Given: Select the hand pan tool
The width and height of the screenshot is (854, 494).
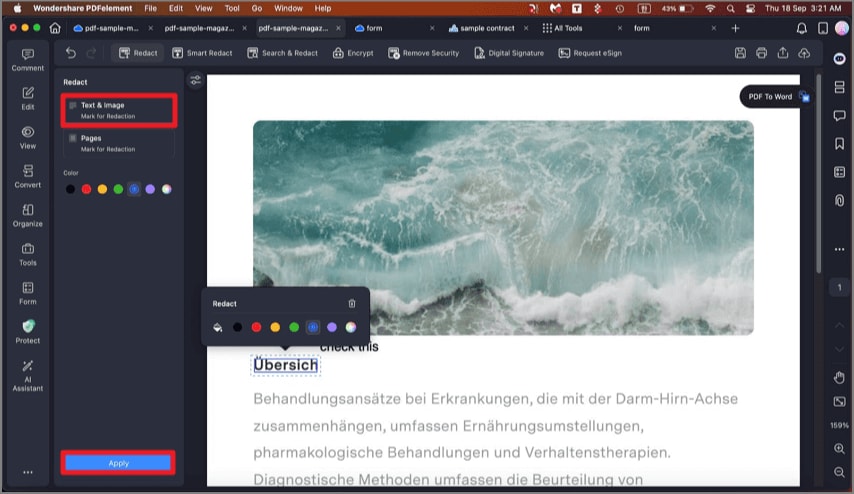Looking at the screenshot, I should tap(839, 377).
